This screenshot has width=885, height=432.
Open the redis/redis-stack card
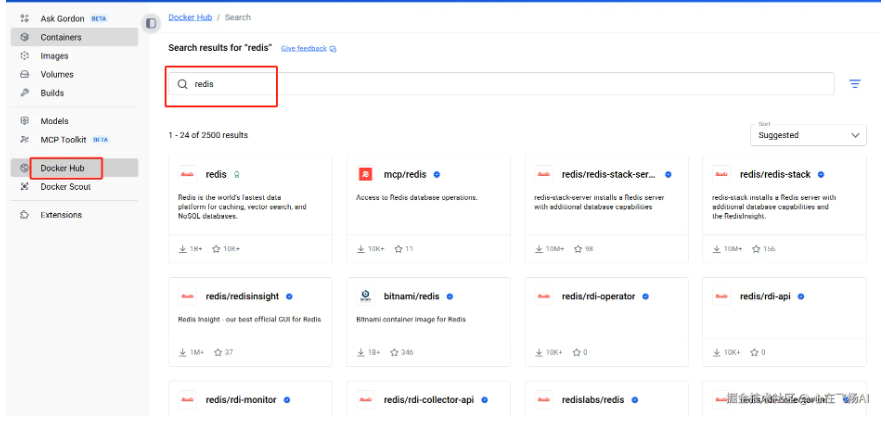[x=785, y=210]
